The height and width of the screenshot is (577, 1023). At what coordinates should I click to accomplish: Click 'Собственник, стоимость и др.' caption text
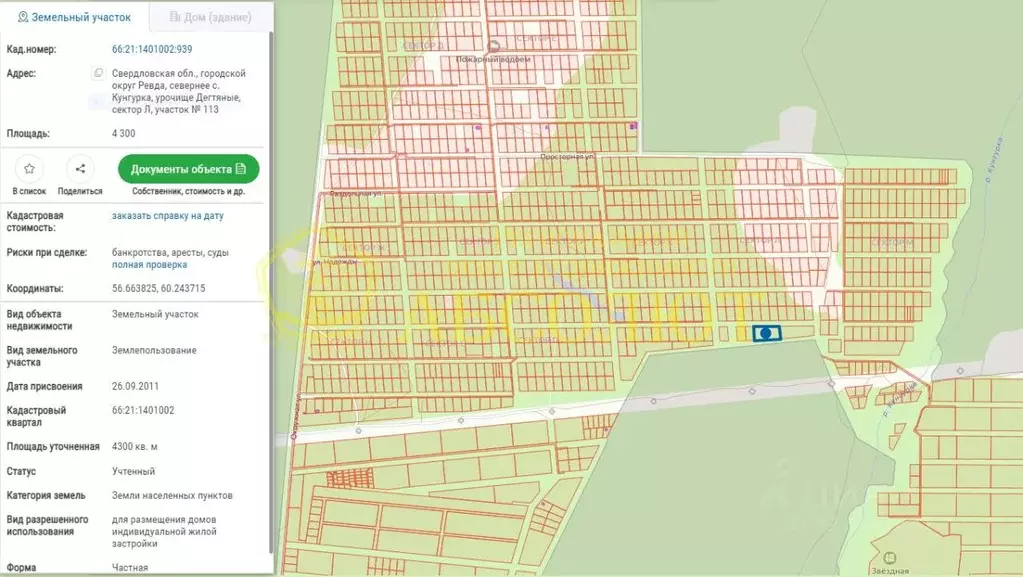tap(188, 191)
